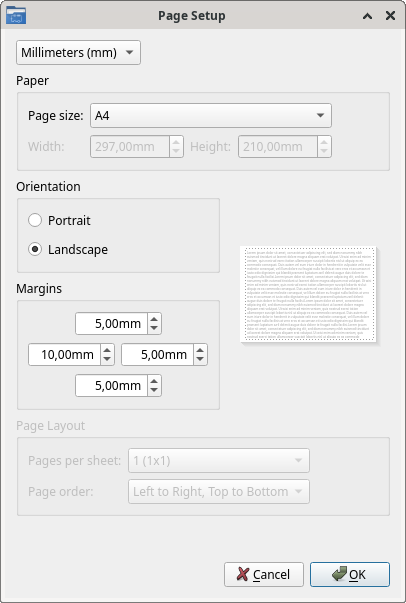This screenshot has height=603, width=406.
Task: Click the right margin input field
Action: (x=158, y=355)
